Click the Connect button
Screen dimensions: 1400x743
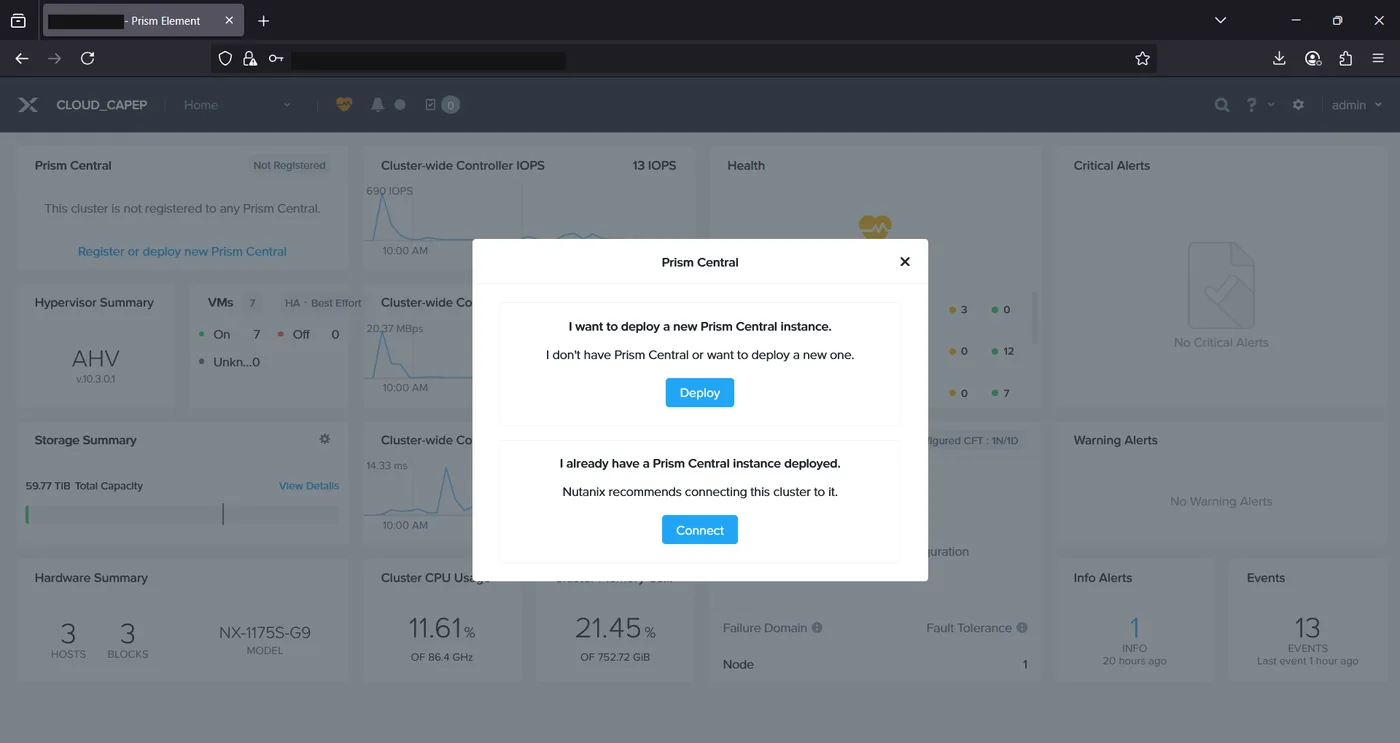[x=700, y=530]
